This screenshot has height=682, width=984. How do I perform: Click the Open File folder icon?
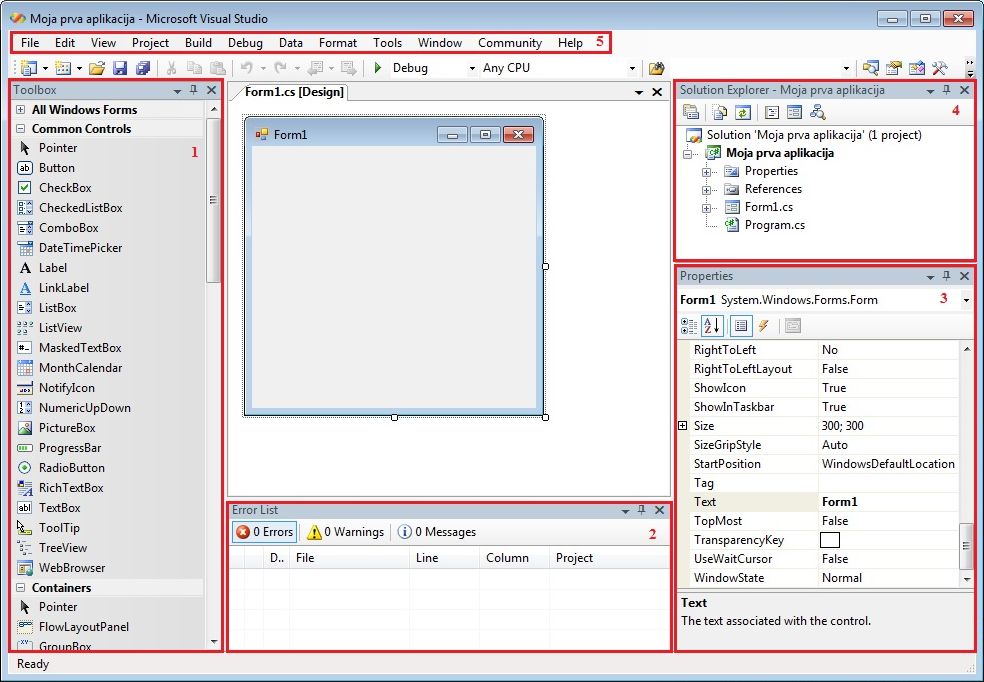97,68
